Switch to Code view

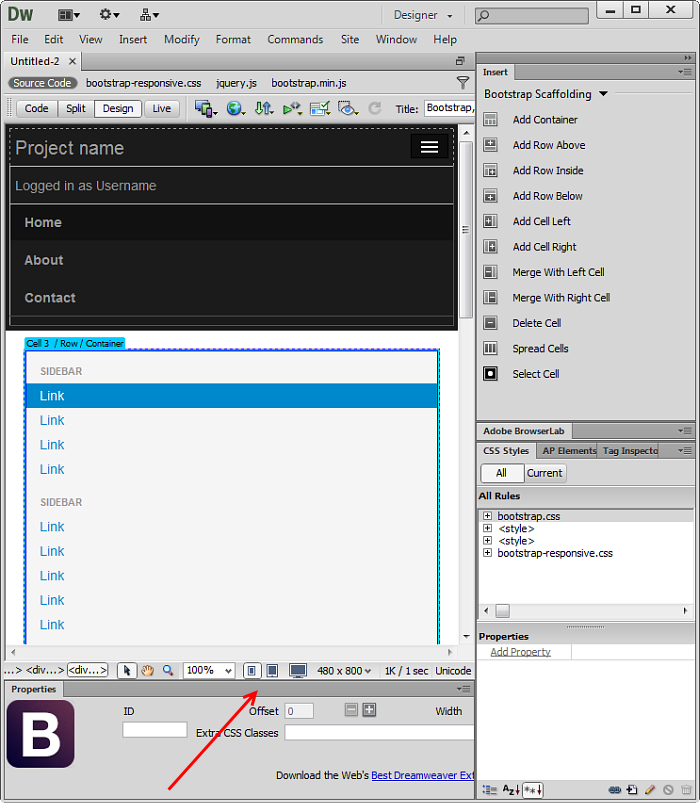coord(36,109)
